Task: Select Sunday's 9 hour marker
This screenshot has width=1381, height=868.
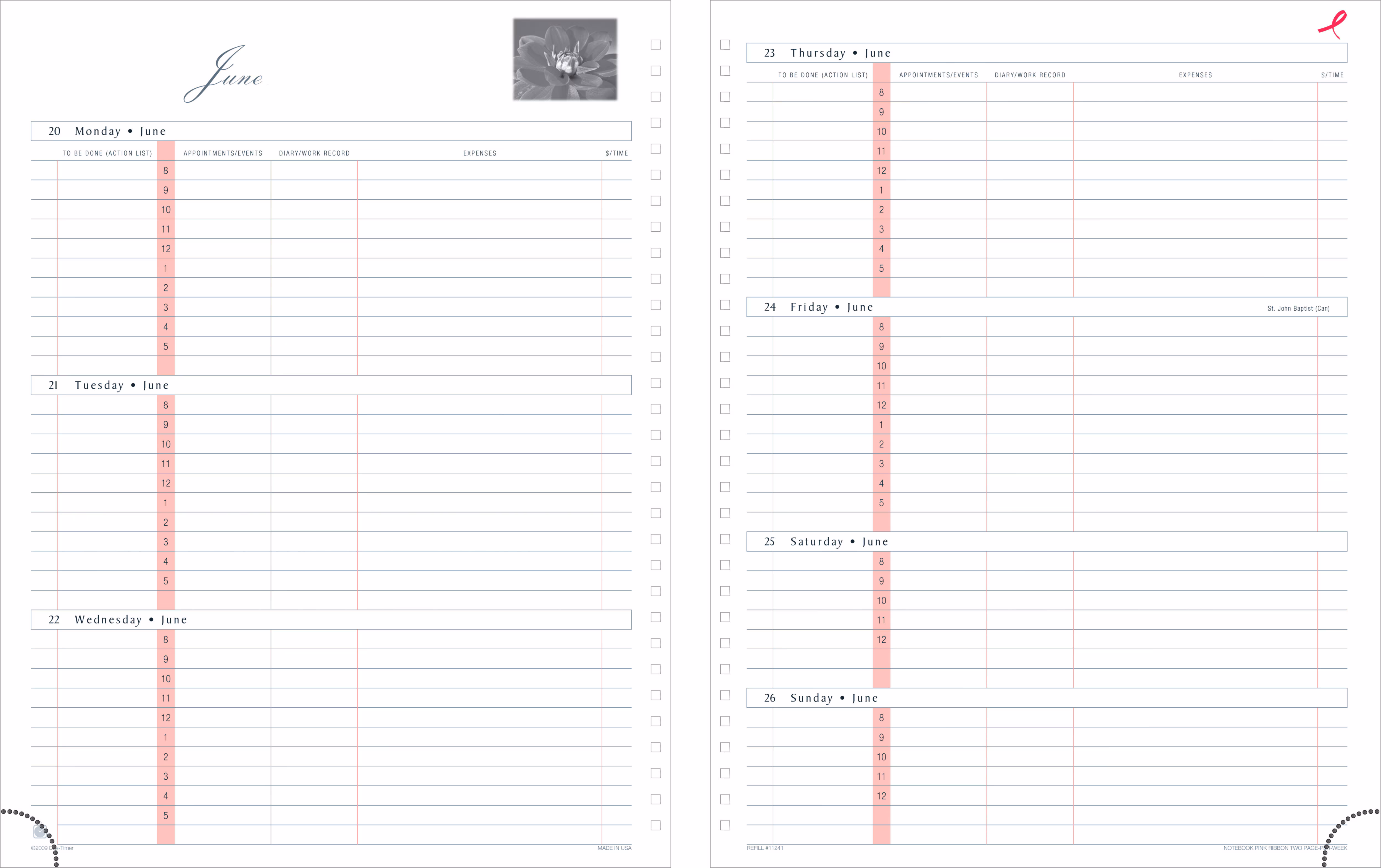Action: point(881,737)
